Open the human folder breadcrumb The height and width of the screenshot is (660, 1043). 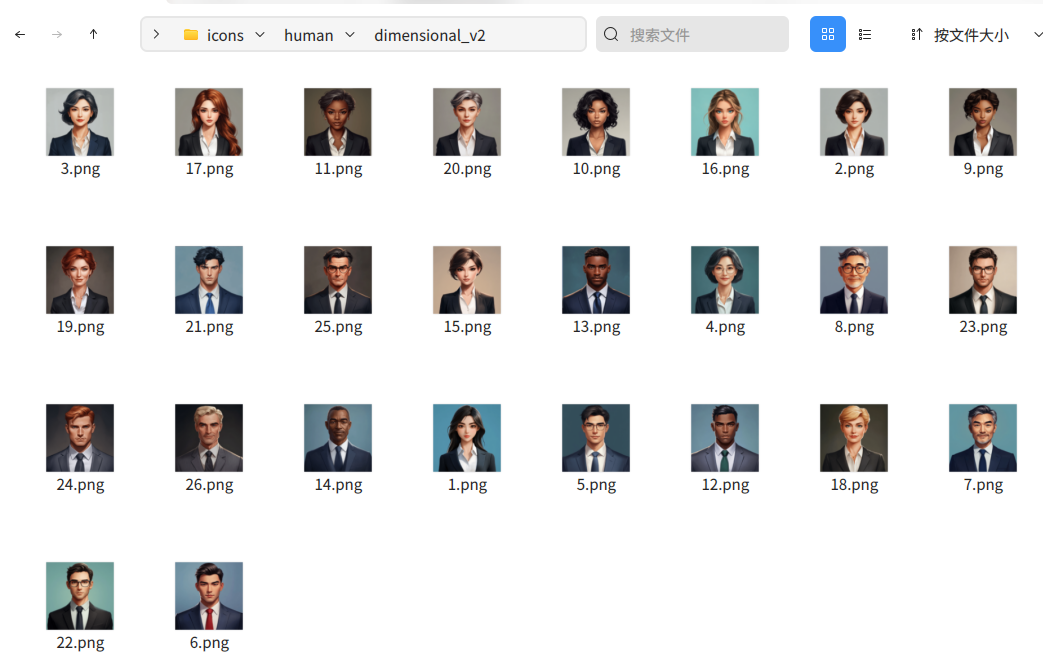click(309, 35)
